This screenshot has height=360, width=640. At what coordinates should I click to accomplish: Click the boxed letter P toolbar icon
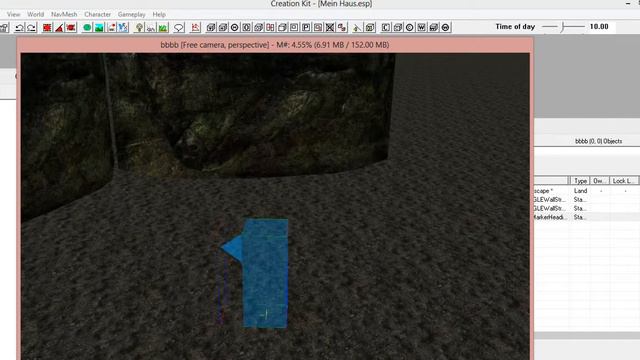tap(306, 28)
